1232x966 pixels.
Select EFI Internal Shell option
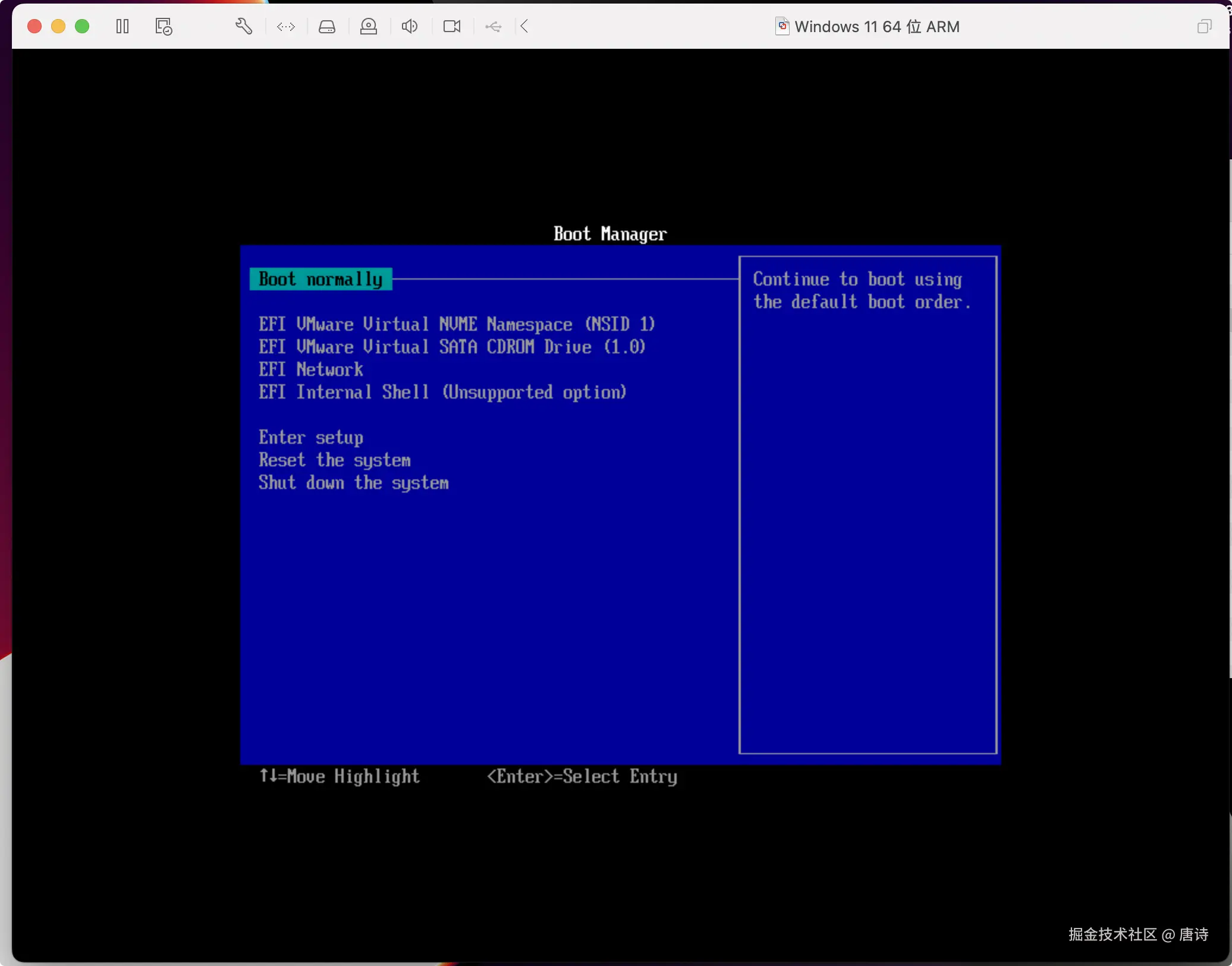tap(442, 392)
